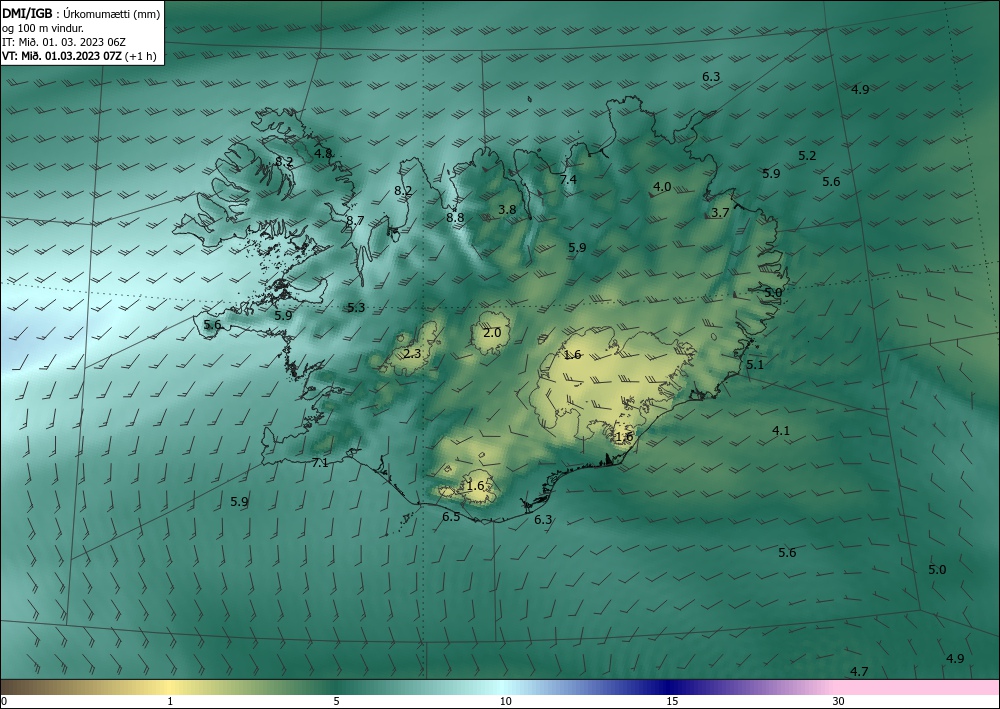The image size is (1000, 709).
Task: Click the 10 tick label on color scale
Action: (x=505, y=702)
